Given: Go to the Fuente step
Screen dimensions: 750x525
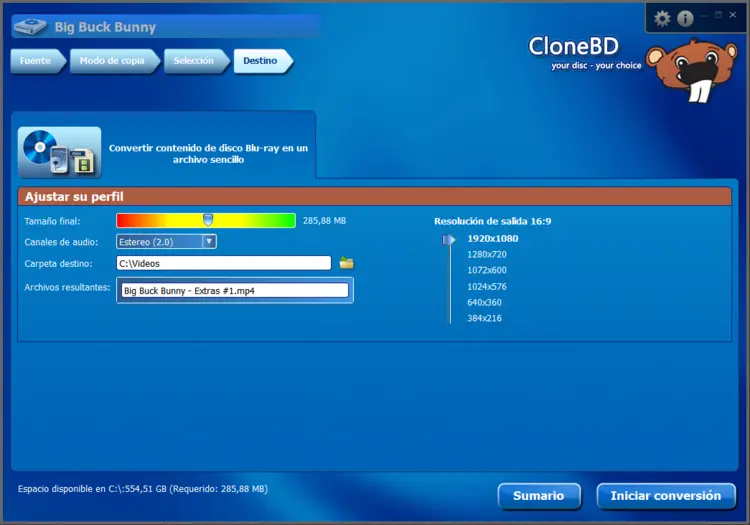Looking at the screenshot, I should pos(37,61).
